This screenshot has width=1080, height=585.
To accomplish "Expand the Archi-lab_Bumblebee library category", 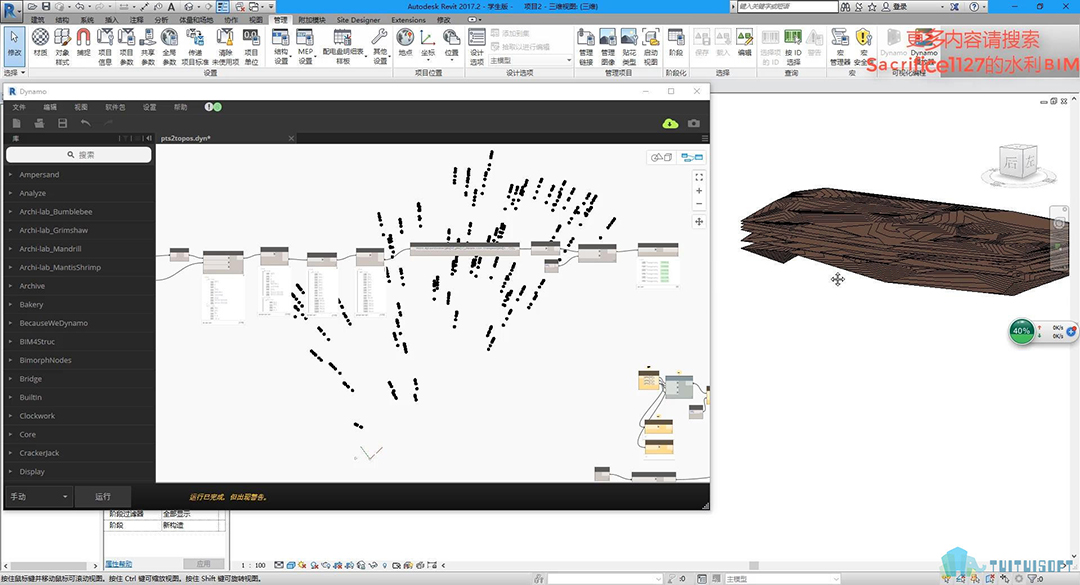I will click(56, 212).
